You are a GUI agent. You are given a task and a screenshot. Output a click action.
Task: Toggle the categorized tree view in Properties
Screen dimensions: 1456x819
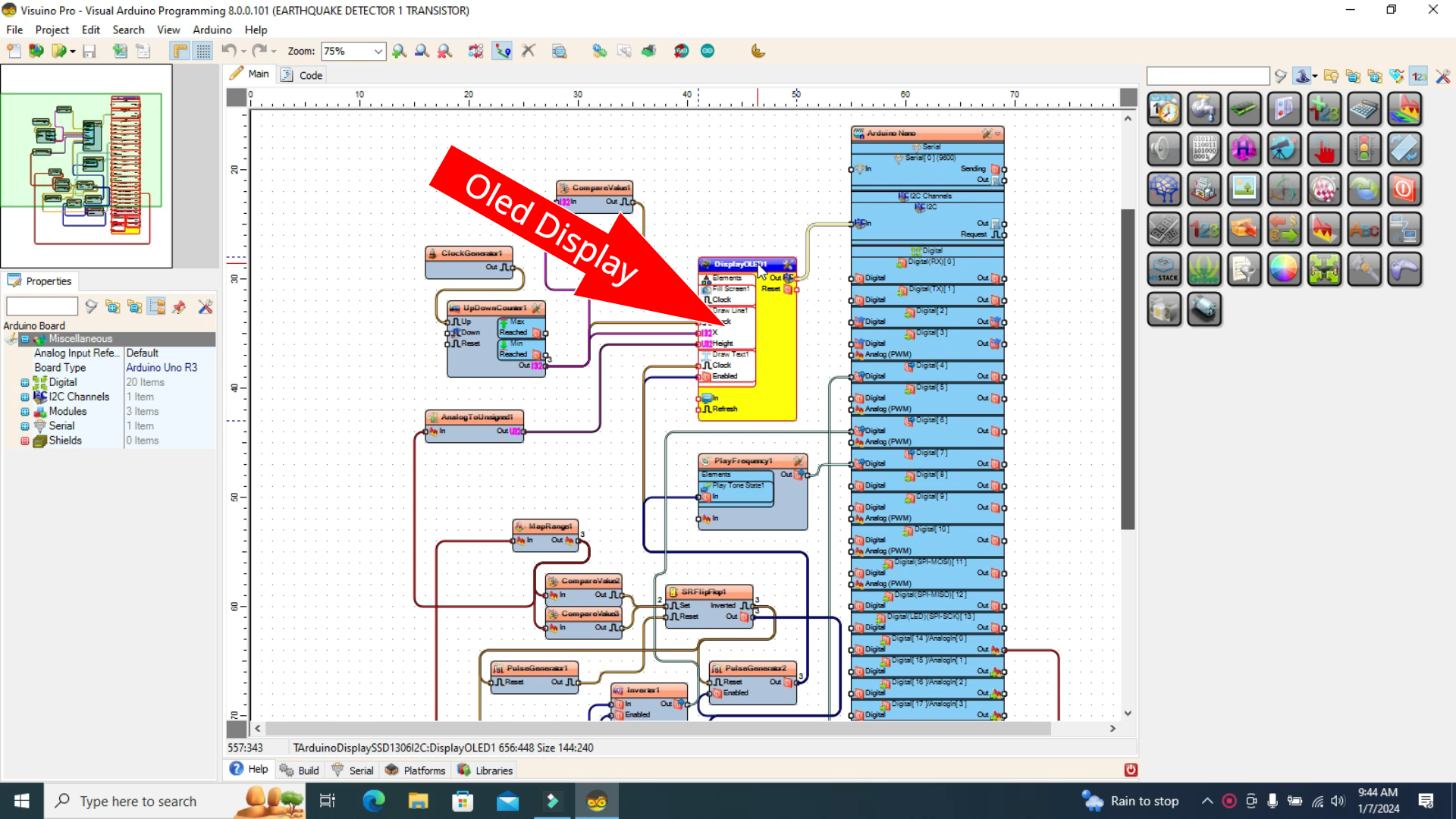(x=157, y=306)
